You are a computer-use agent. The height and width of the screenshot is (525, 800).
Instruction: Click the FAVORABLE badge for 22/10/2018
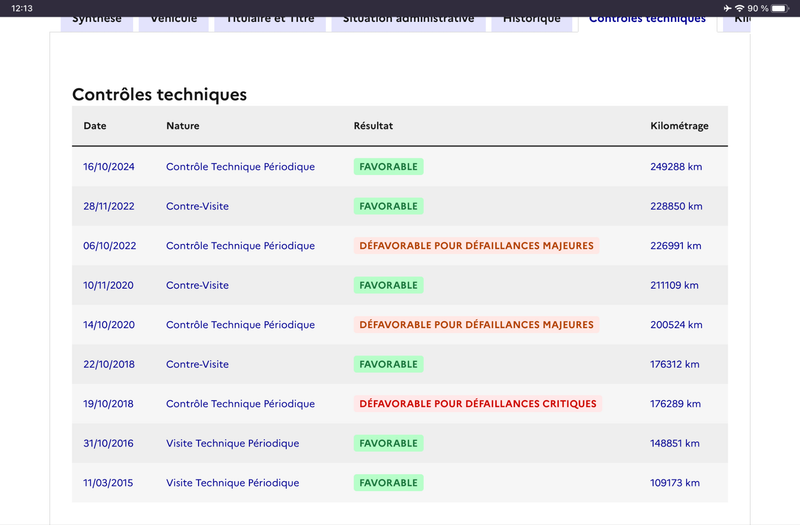click(x=388, y=364)
